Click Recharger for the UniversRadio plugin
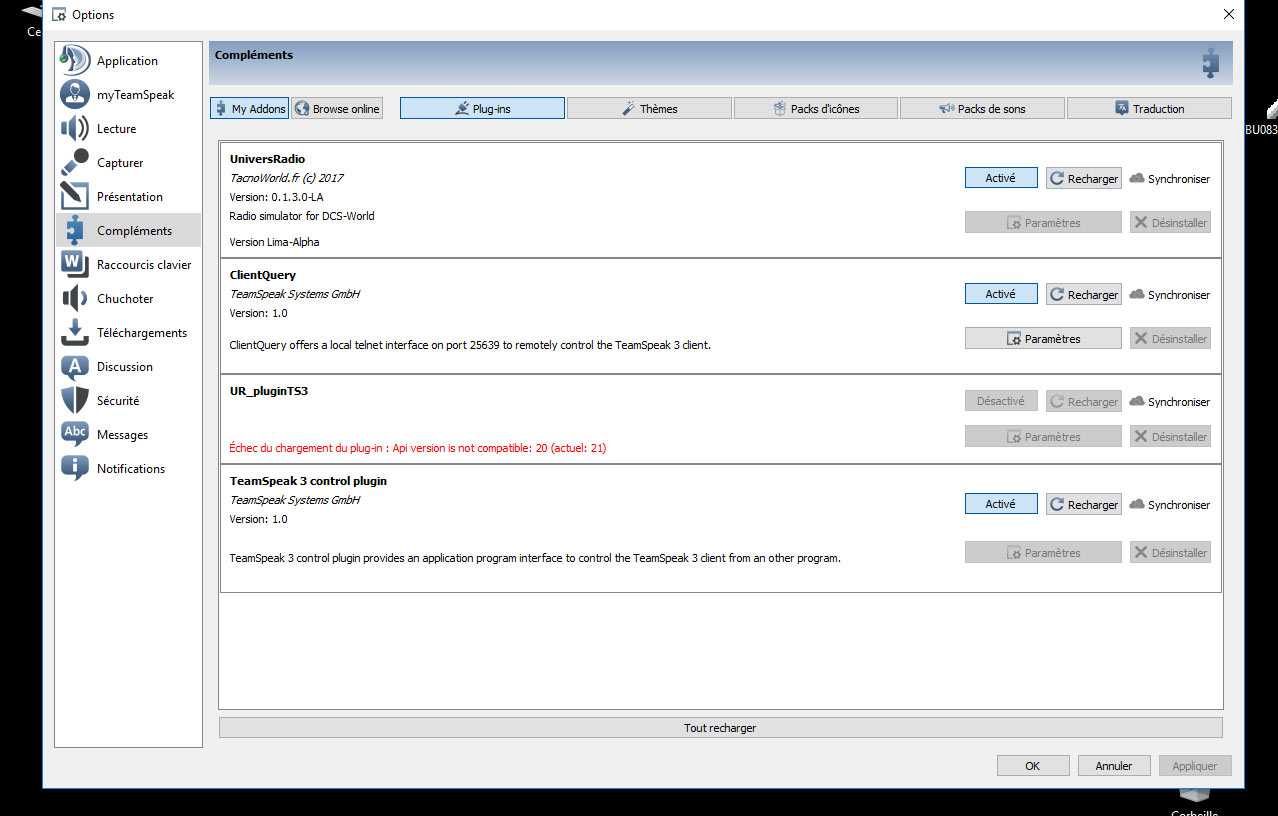This screenshot has height=816, width=1278. pos(1083,179)
